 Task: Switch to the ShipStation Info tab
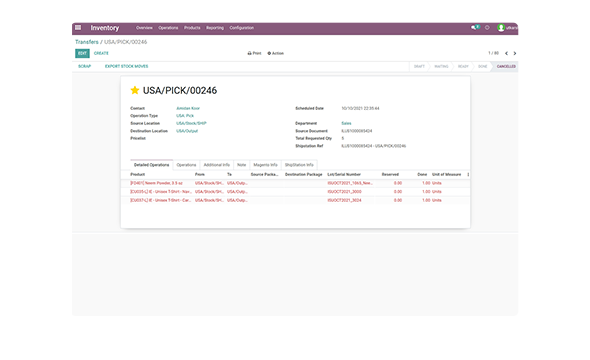(x=299, y=165)
